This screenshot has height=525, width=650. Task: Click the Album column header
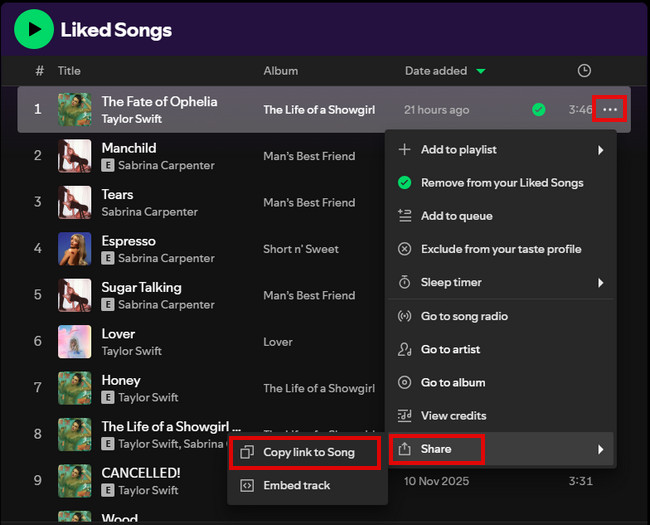click(281, 71)
